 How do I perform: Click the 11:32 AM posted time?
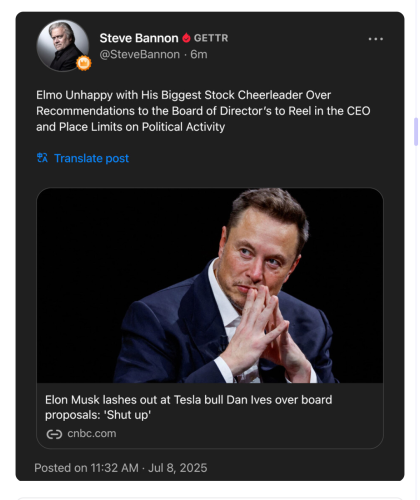pyautogui.click(x=114, y=468)
